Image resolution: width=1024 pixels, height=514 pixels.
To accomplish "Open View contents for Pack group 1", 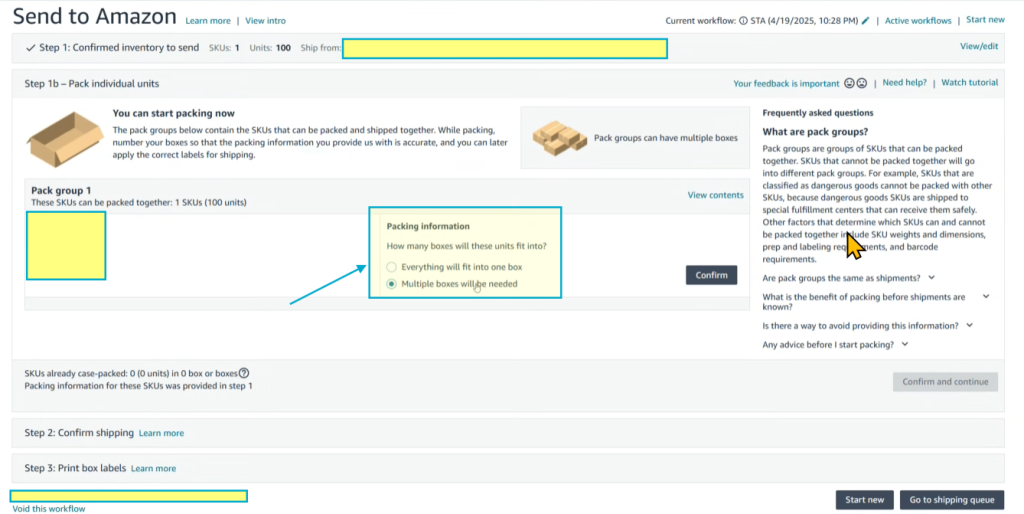I will click(x=715, y=195).
